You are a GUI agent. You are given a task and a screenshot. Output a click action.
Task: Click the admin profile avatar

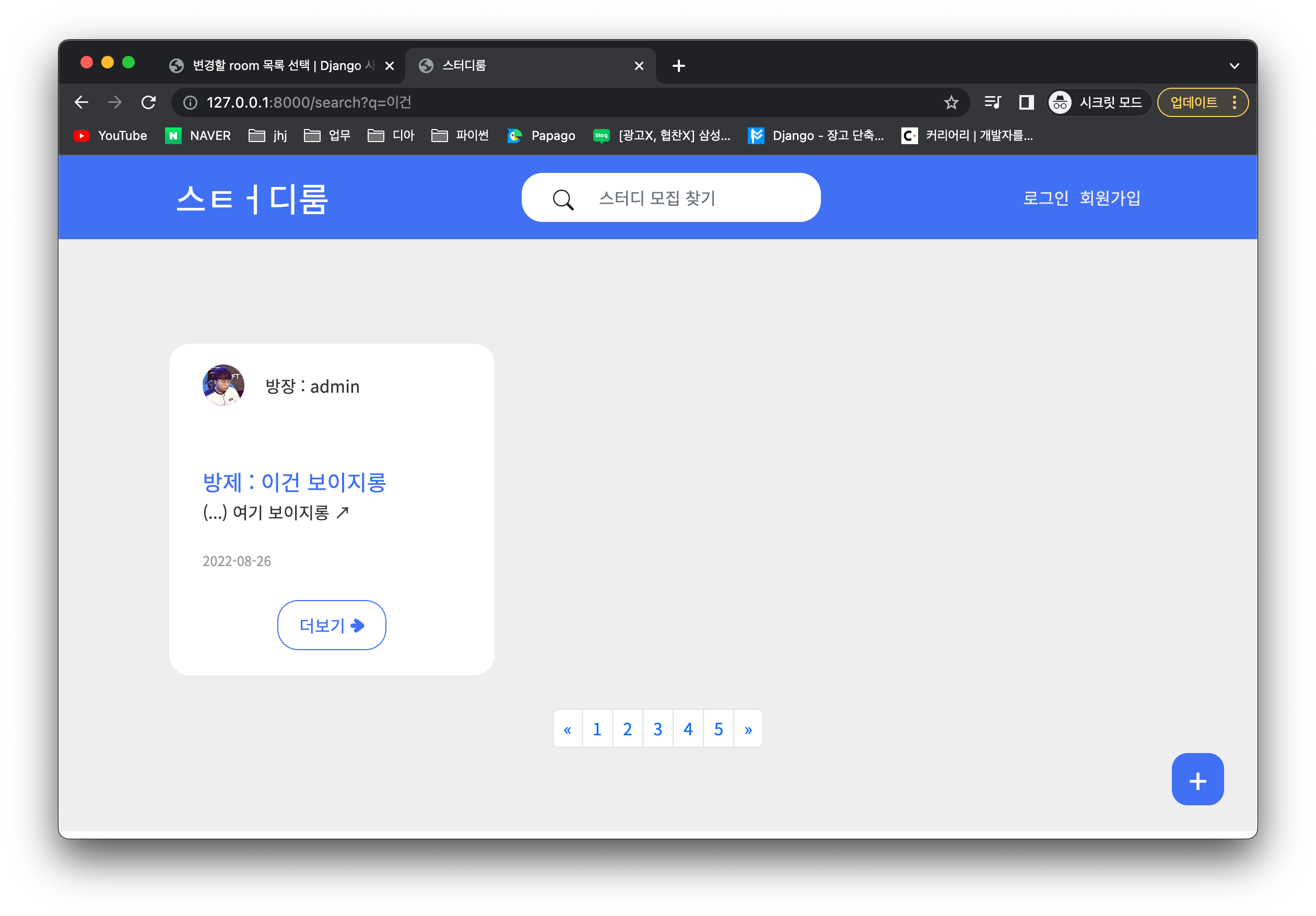tap(224, 386)
